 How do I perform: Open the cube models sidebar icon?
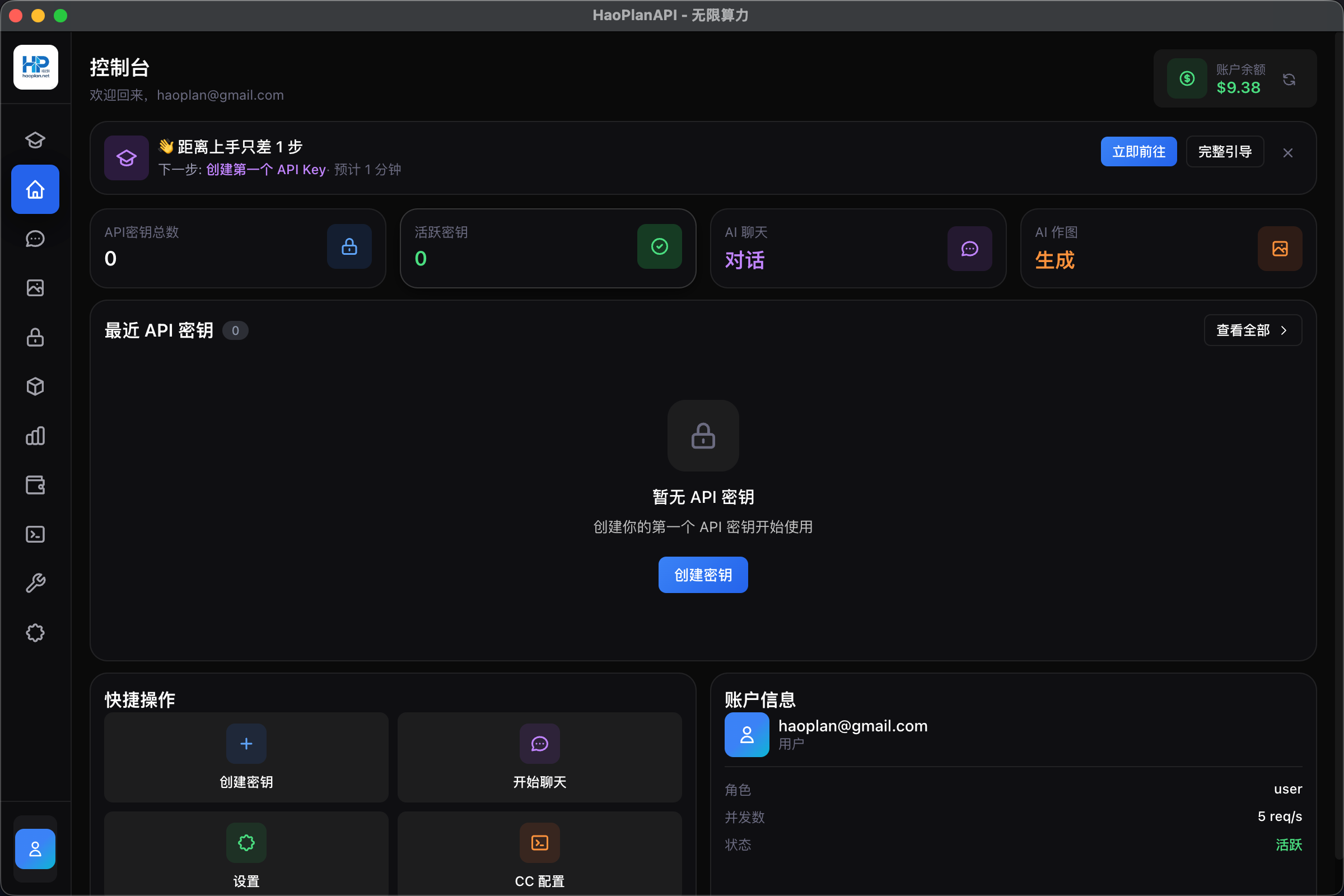[35, 387]
